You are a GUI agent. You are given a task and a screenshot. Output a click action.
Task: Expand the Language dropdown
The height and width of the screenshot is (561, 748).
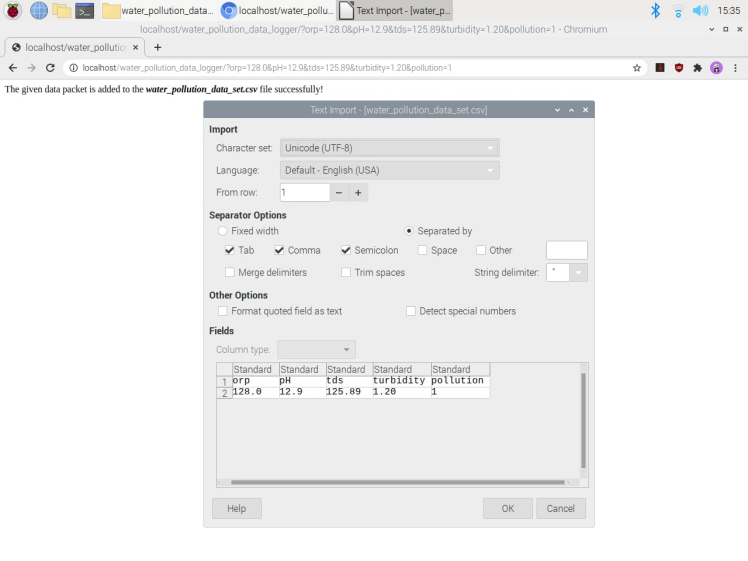tap(388, 170)
